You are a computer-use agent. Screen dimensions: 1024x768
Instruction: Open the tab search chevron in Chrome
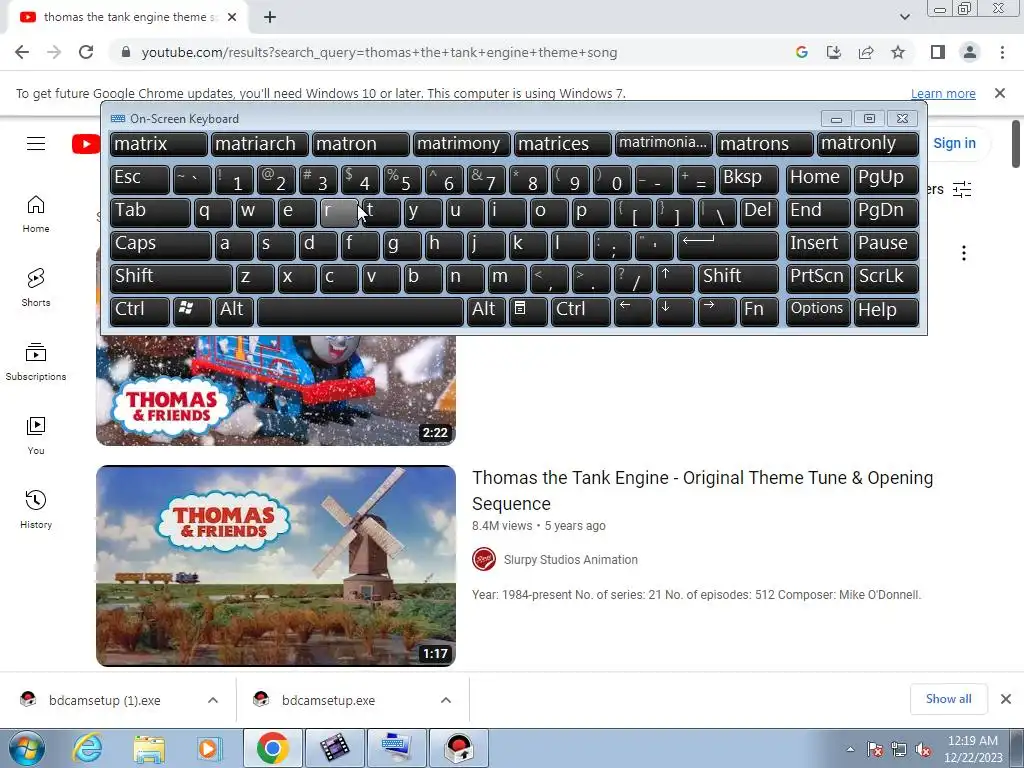click(904, 17)
